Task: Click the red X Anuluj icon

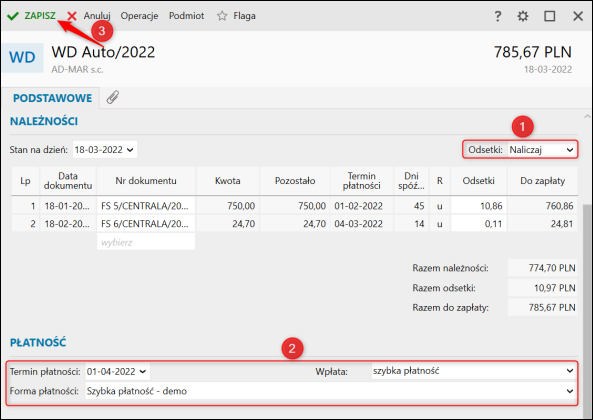Action: point(72,16)
